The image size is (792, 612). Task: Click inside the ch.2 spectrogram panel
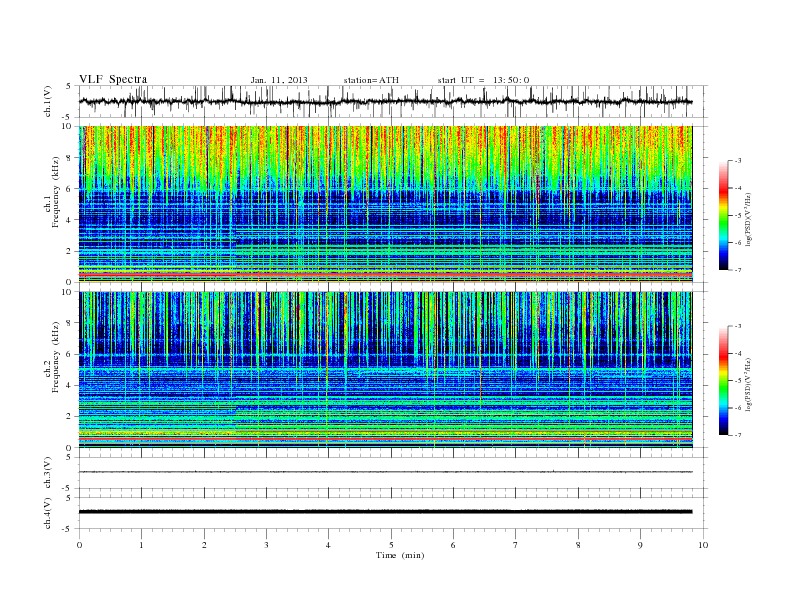(385, 369)
